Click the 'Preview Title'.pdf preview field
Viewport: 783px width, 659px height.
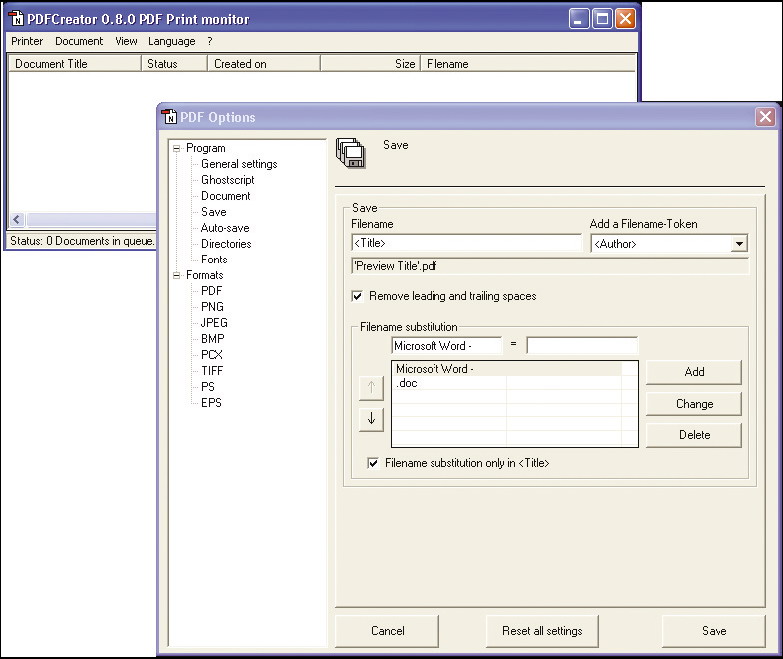click(550, 266)
